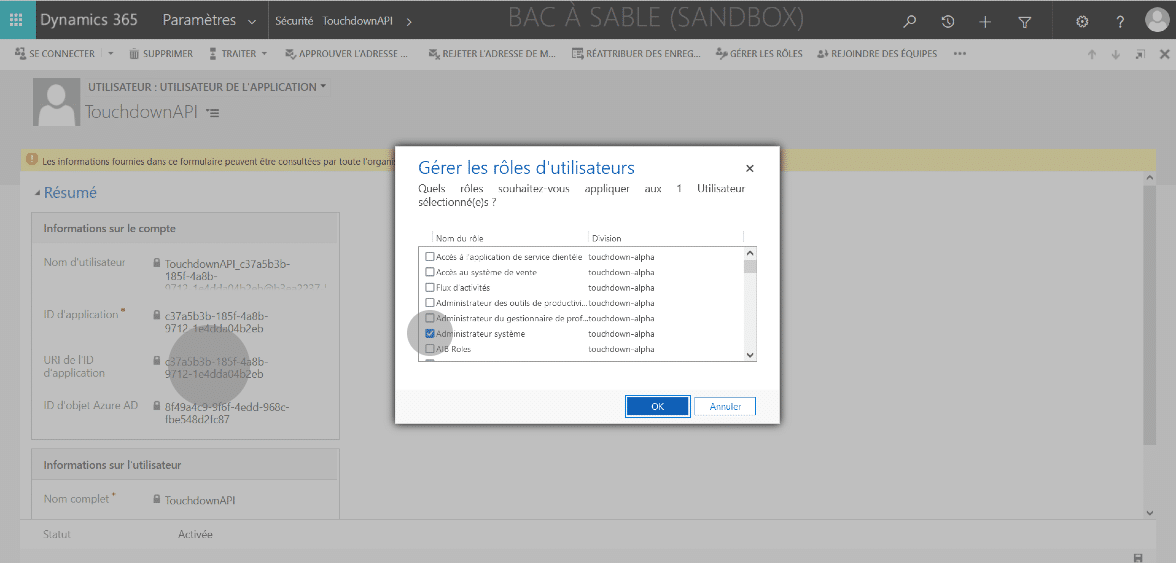Image resolution: width=1176 pixels, height=563 pixels.
Task: Close the Gérer les rôles dialog
Action: point(749,169)
